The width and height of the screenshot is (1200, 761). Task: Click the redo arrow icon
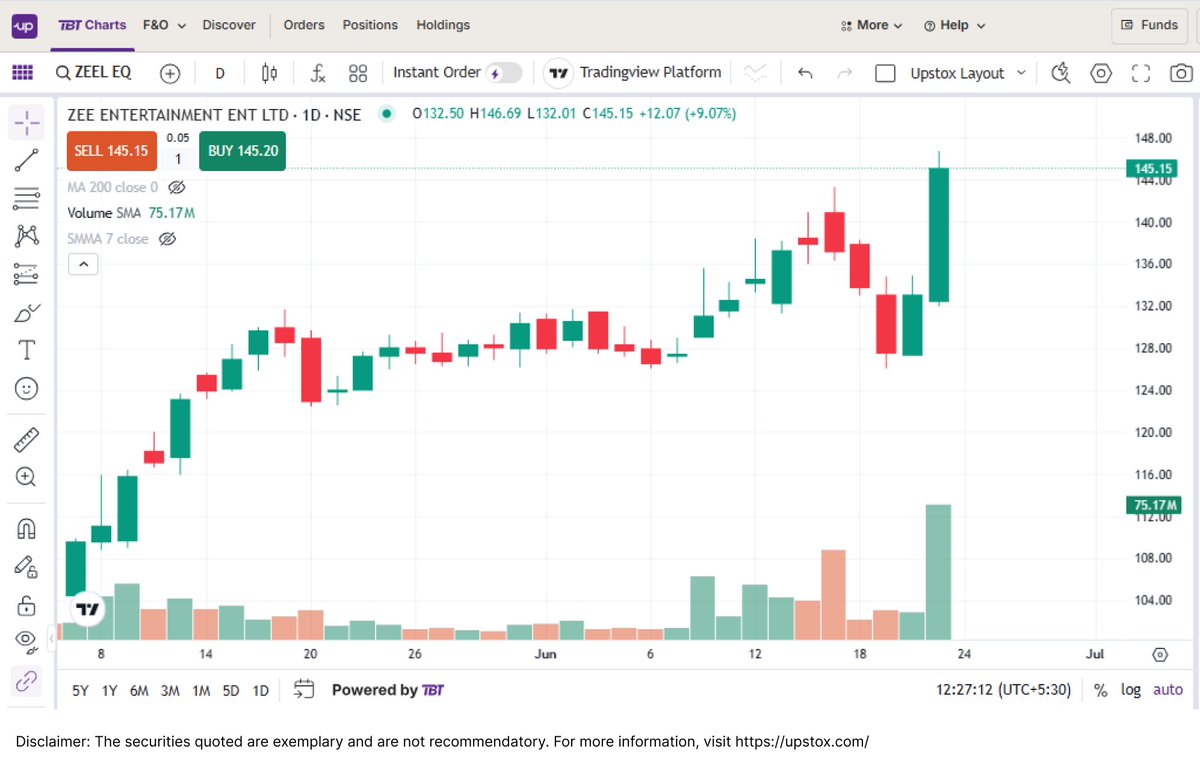845,73
